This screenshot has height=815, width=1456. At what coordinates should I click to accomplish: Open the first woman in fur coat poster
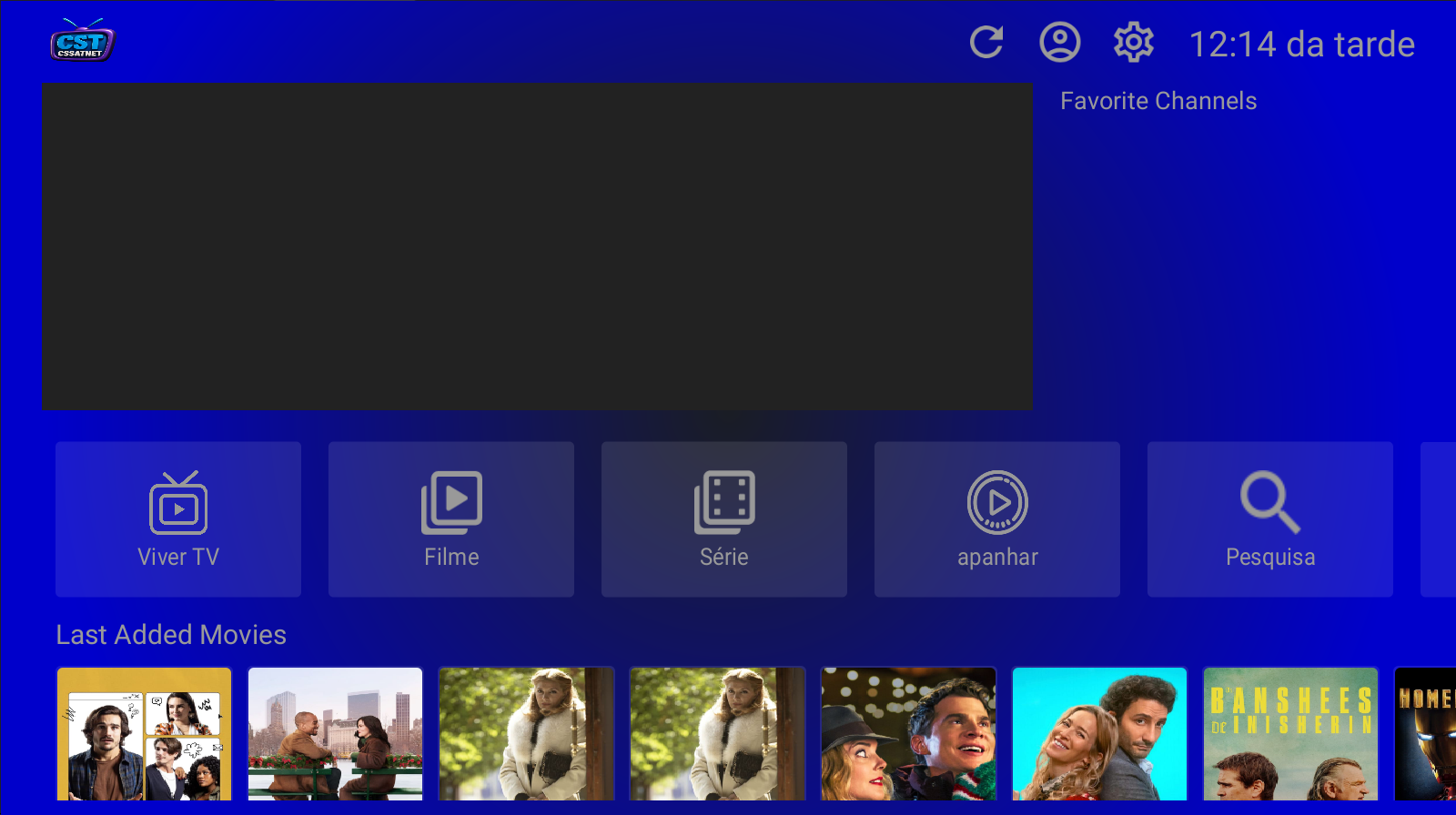[527, 734]
